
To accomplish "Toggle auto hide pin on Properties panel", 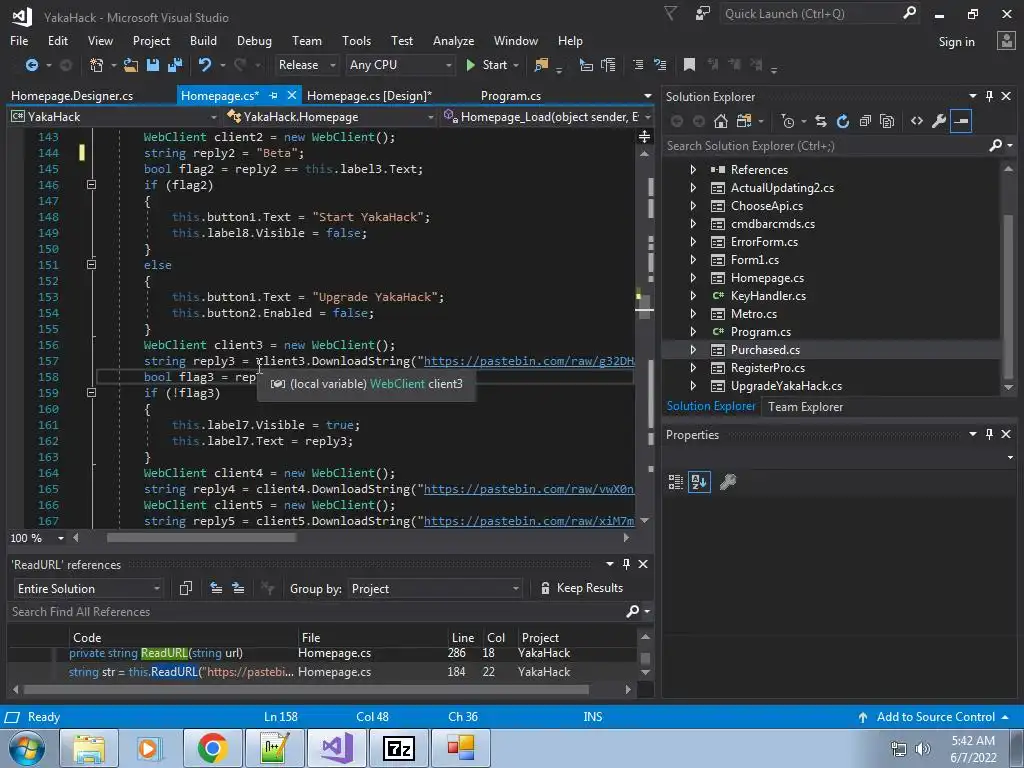I will pos(989,434).
